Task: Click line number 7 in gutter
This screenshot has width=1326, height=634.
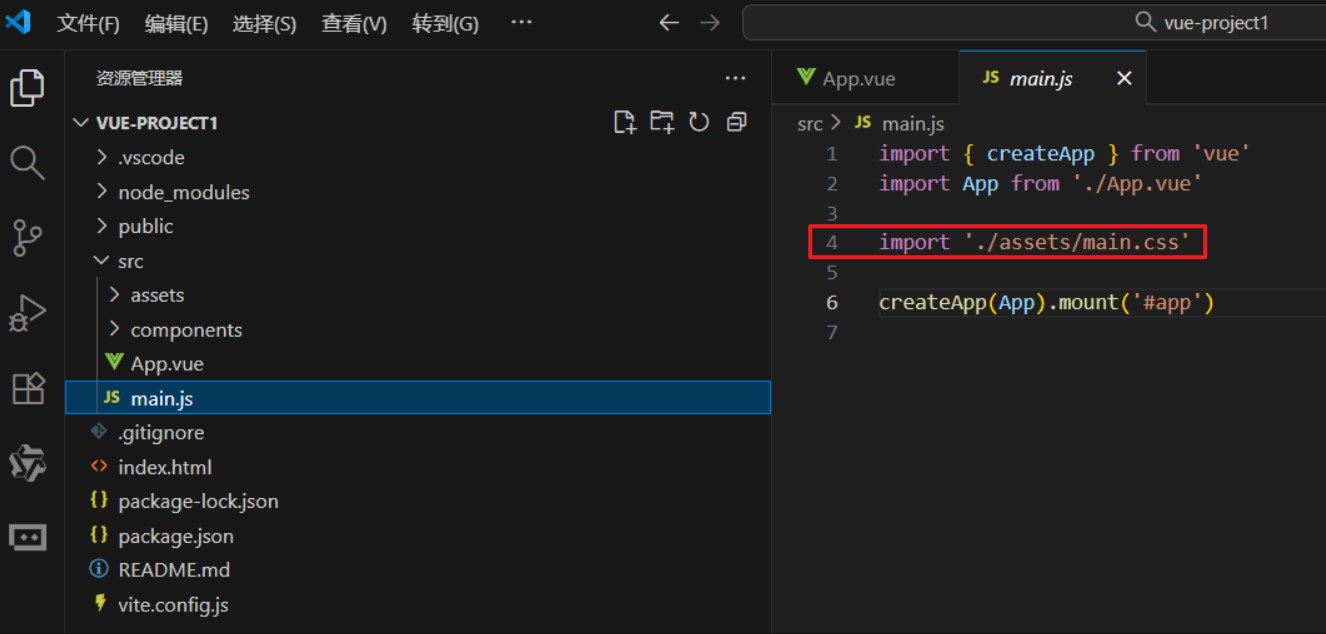Action: (832, 331)
